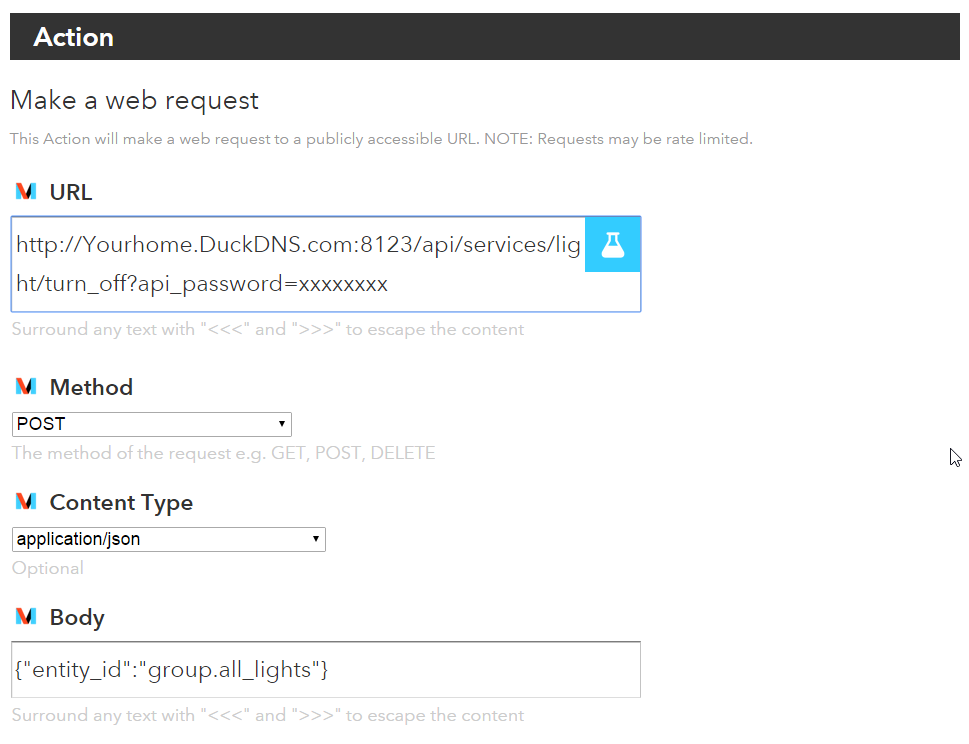
Task: Click the Method dropdown arrow
Action: [x=282, y=424]
